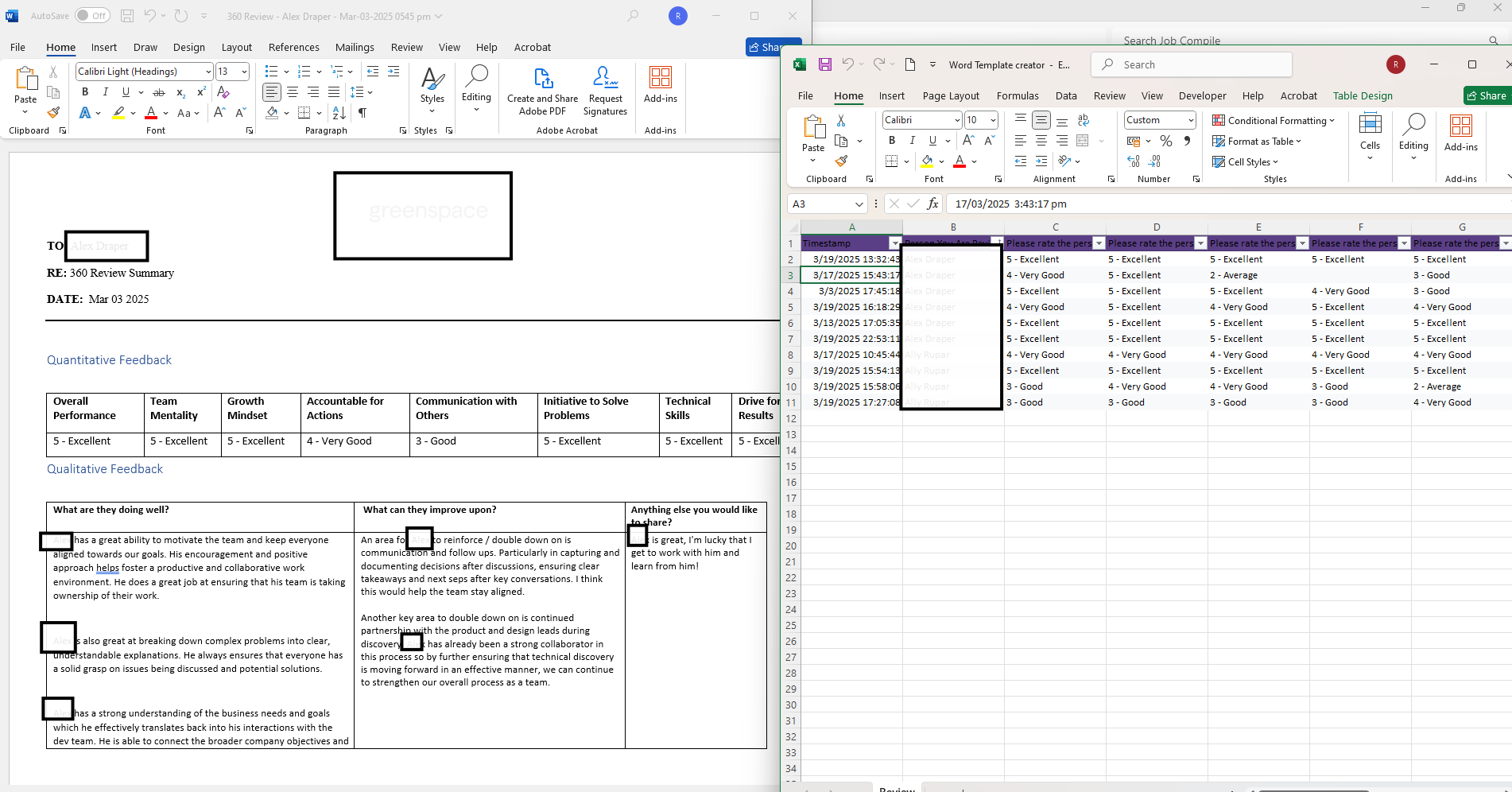The width and height of the screenshot is (1512, 792).
Task: Expand Conditional Formatting menu in Excel
Action: (x=1273, y=121)
